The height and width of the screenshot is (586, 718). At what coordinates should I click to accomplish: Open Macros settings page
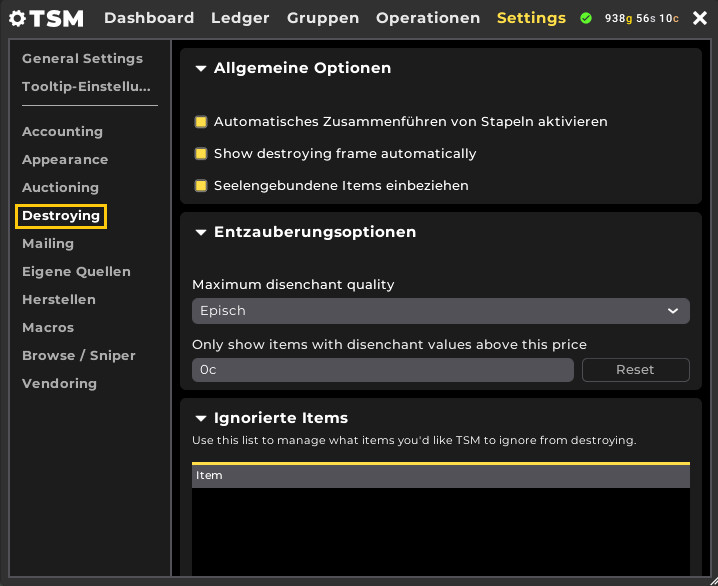pos(48,328)
